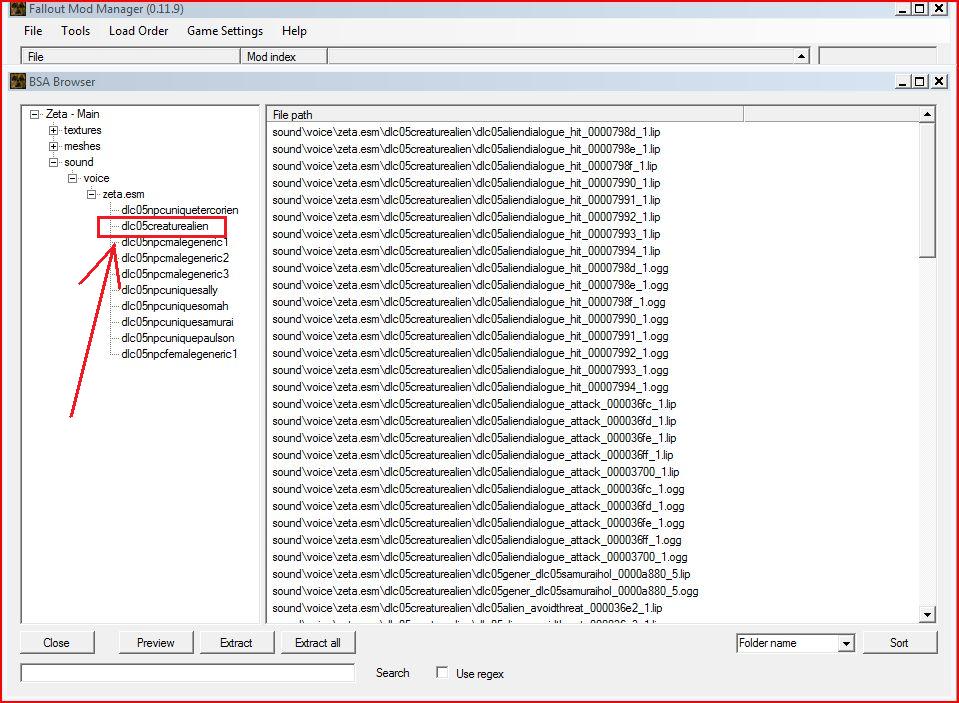Select the meshes tree item

click(x=82, y=146)
